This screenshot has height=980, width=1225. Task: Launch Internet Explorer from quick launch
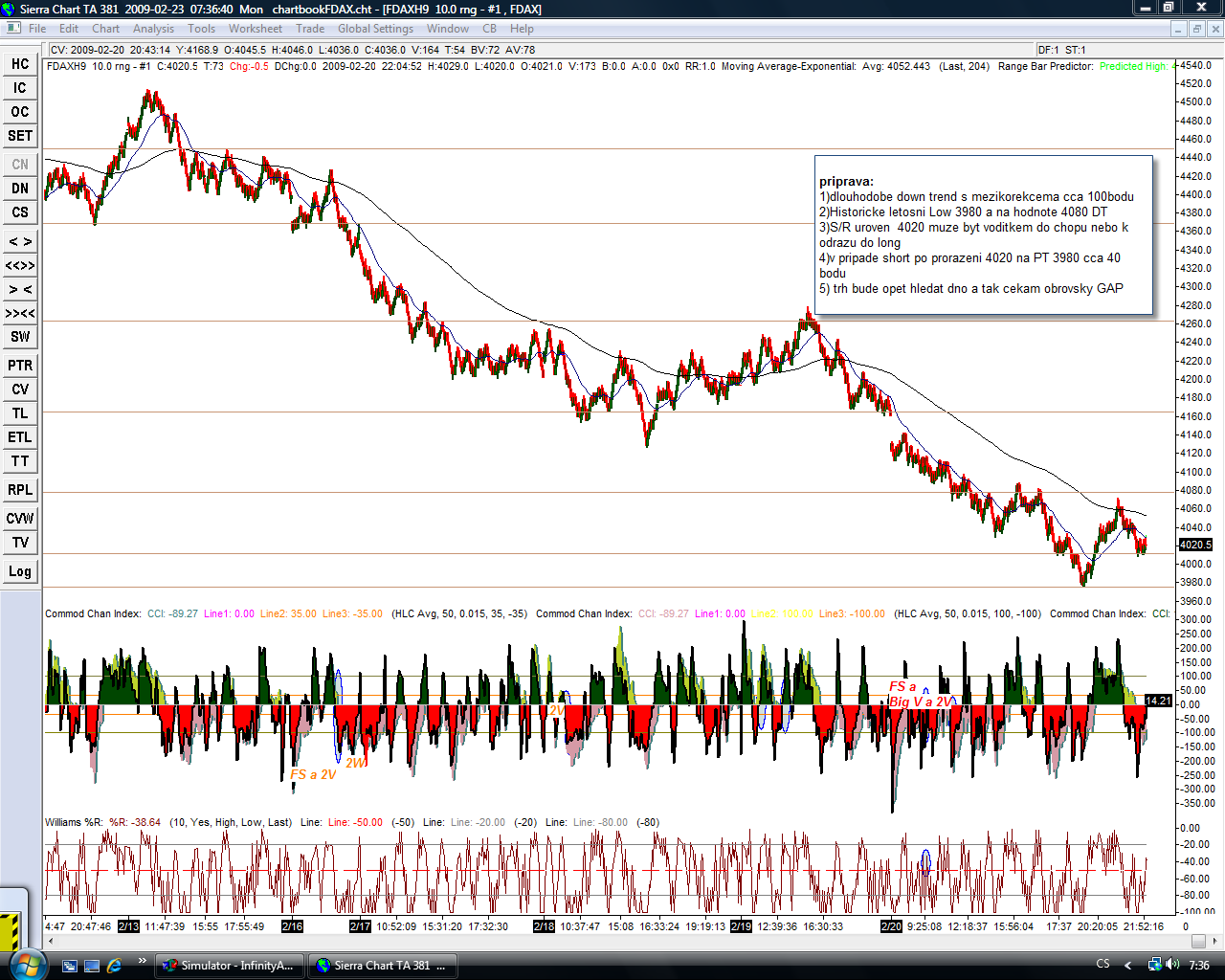pyautogui.click(x=114, y=966)
